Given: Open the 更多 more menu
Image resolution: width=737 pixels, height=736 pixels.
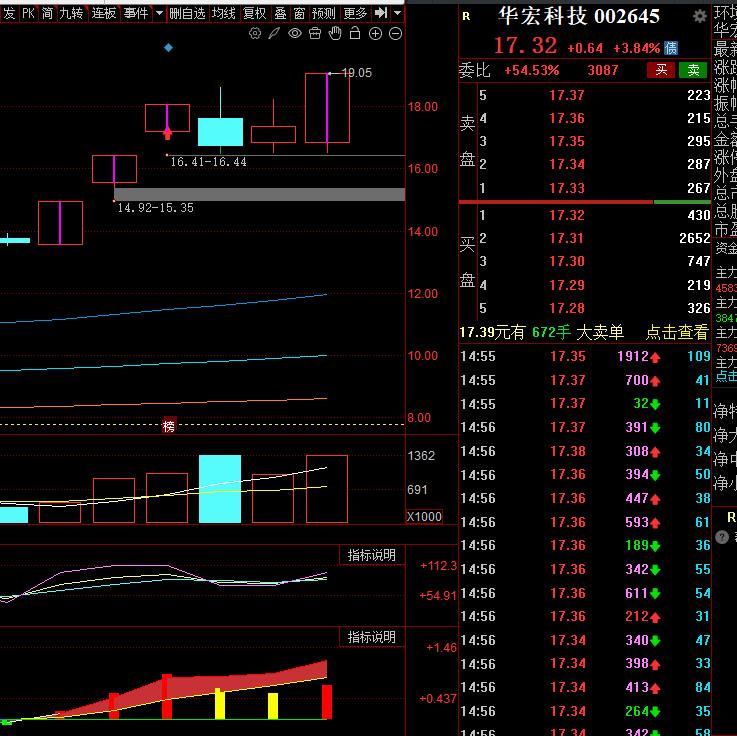Looking at the screenshot, I should (355, 13).
